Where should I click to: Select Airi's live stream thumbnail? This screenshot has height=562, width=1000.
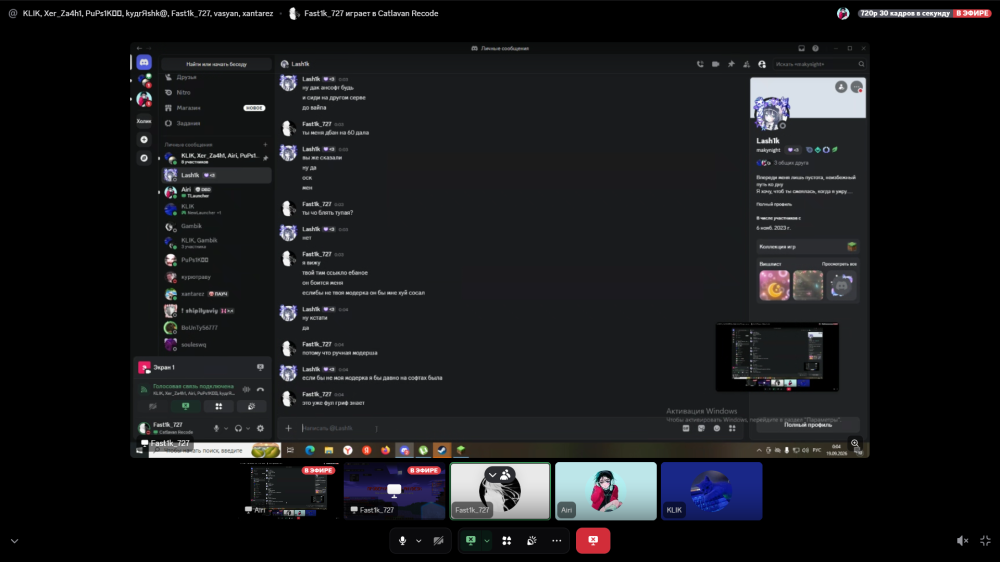pos(289,491)
